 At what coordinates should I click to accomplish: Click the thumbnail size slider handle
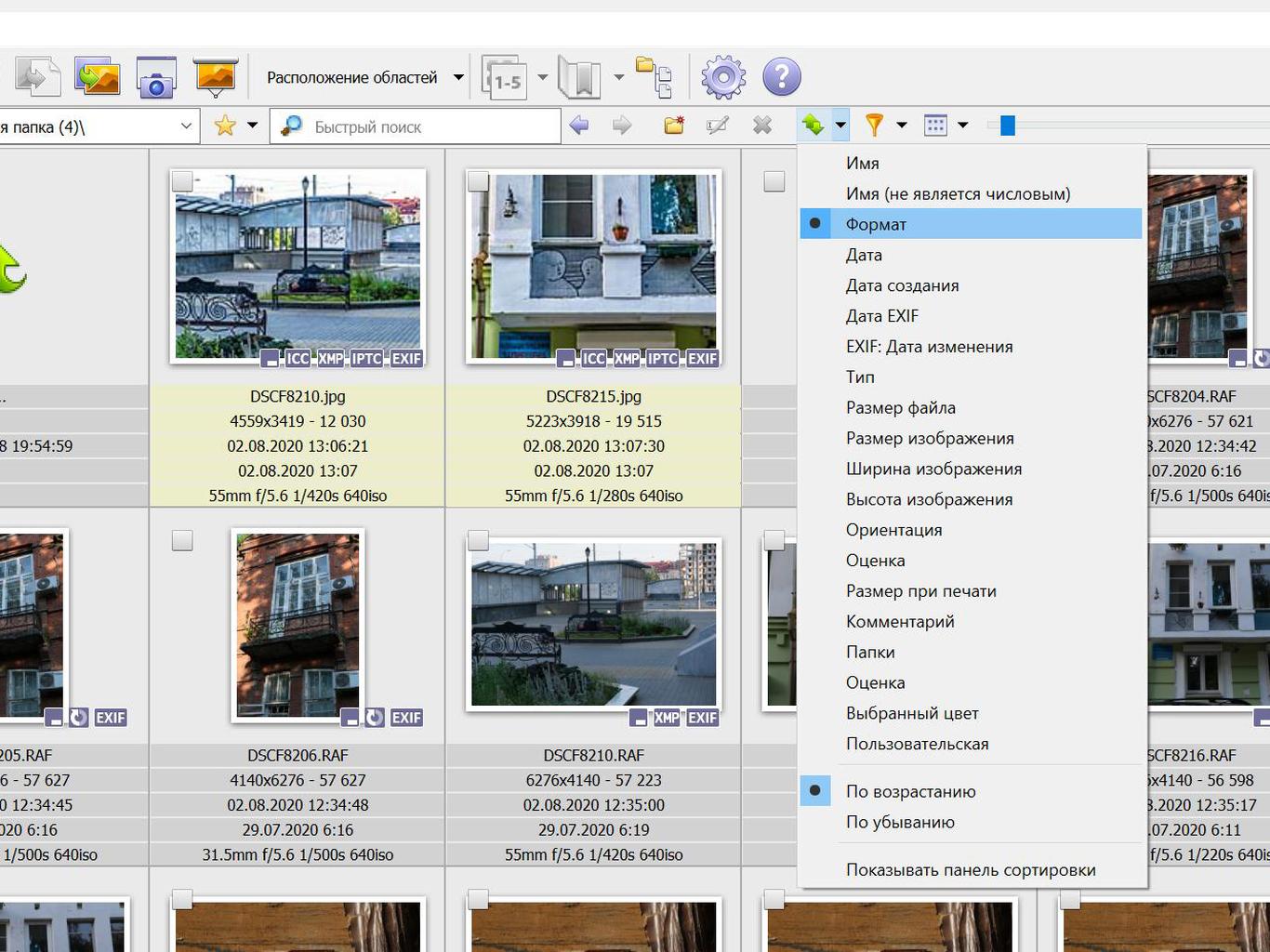tap(1008, 126)
